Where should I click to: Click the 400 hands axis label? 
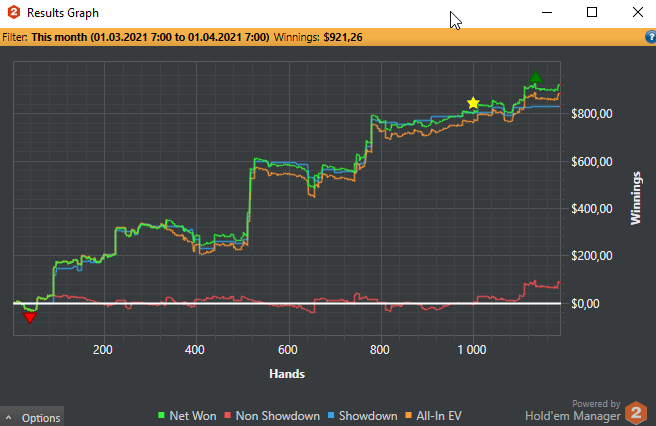(x=195, y=349)
